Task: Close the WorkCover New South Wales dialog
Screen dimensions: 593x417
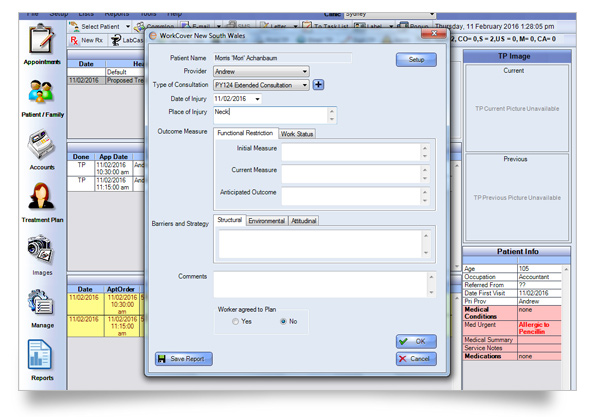Action: (433, 34)
